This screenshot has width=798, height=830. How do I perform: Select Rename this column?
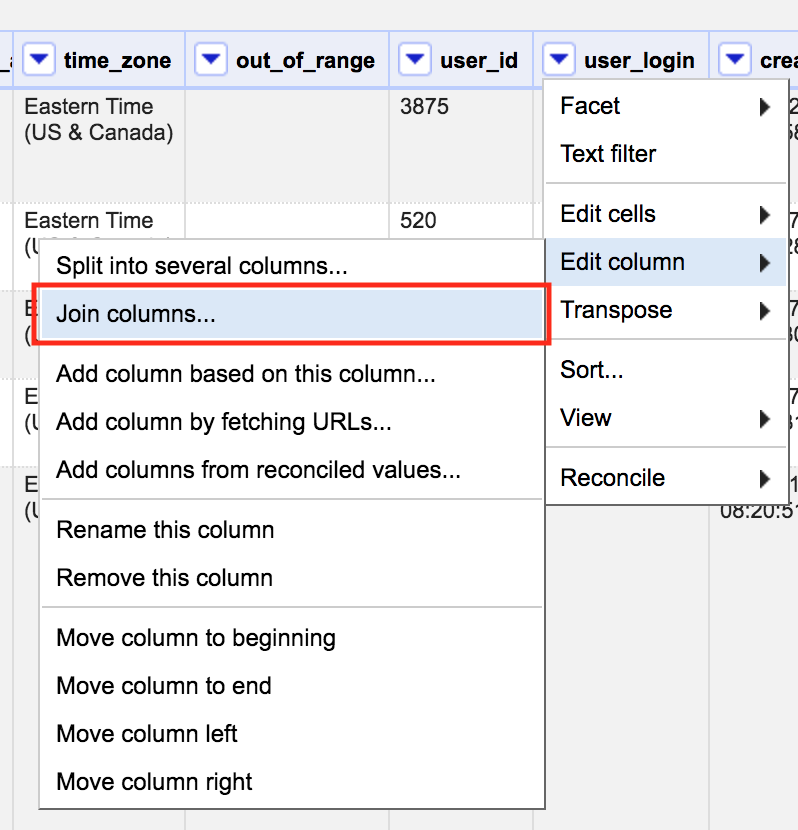(x=165, y=530)
